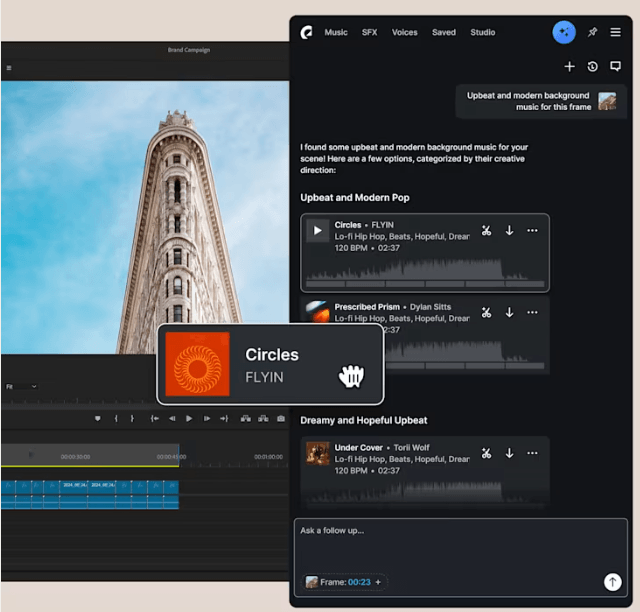
Task: Click the Extract button in the transport bar
Action: click(263, 418)
